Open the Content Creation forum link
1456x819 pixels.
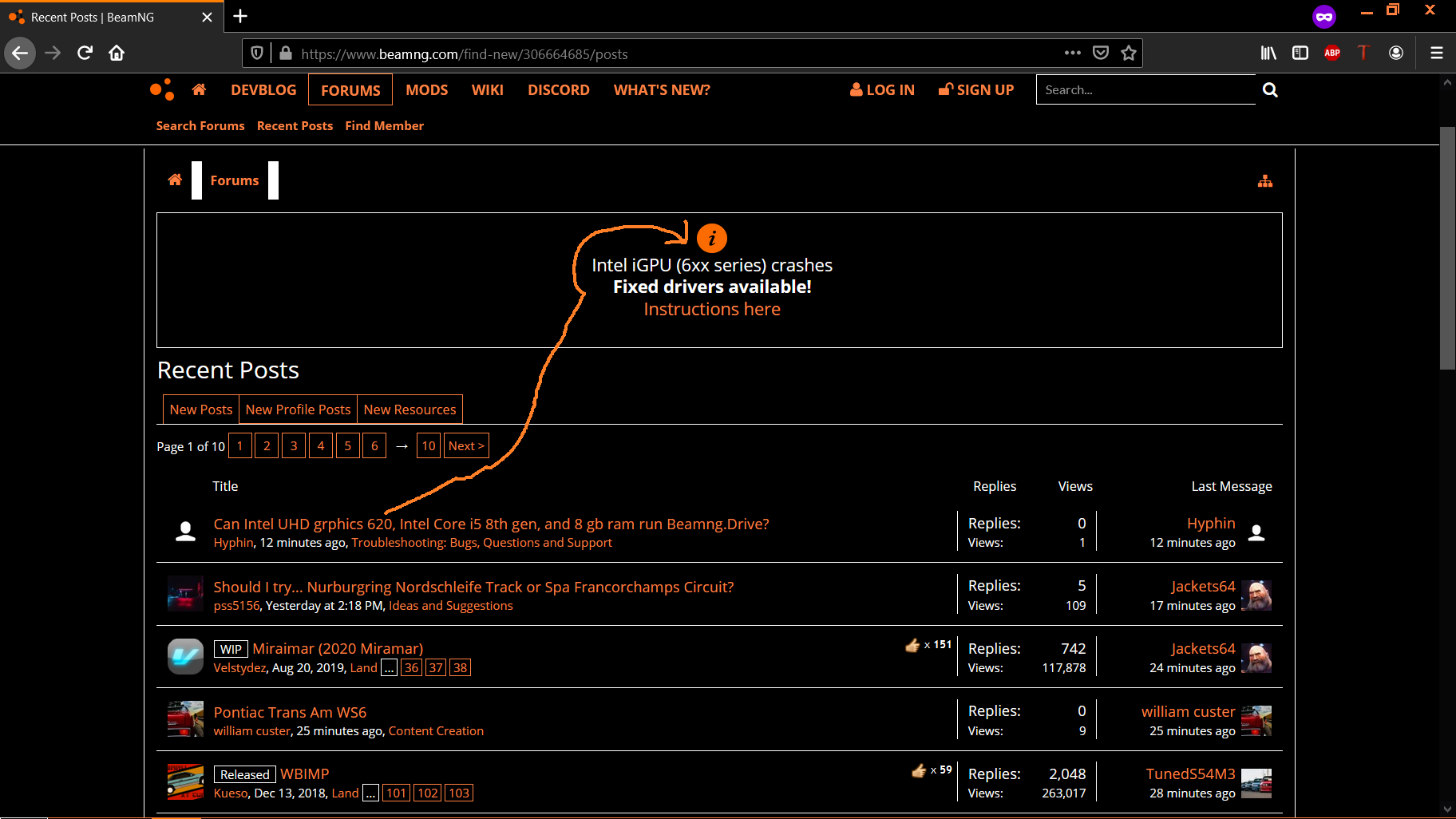[x=436, y=731]
